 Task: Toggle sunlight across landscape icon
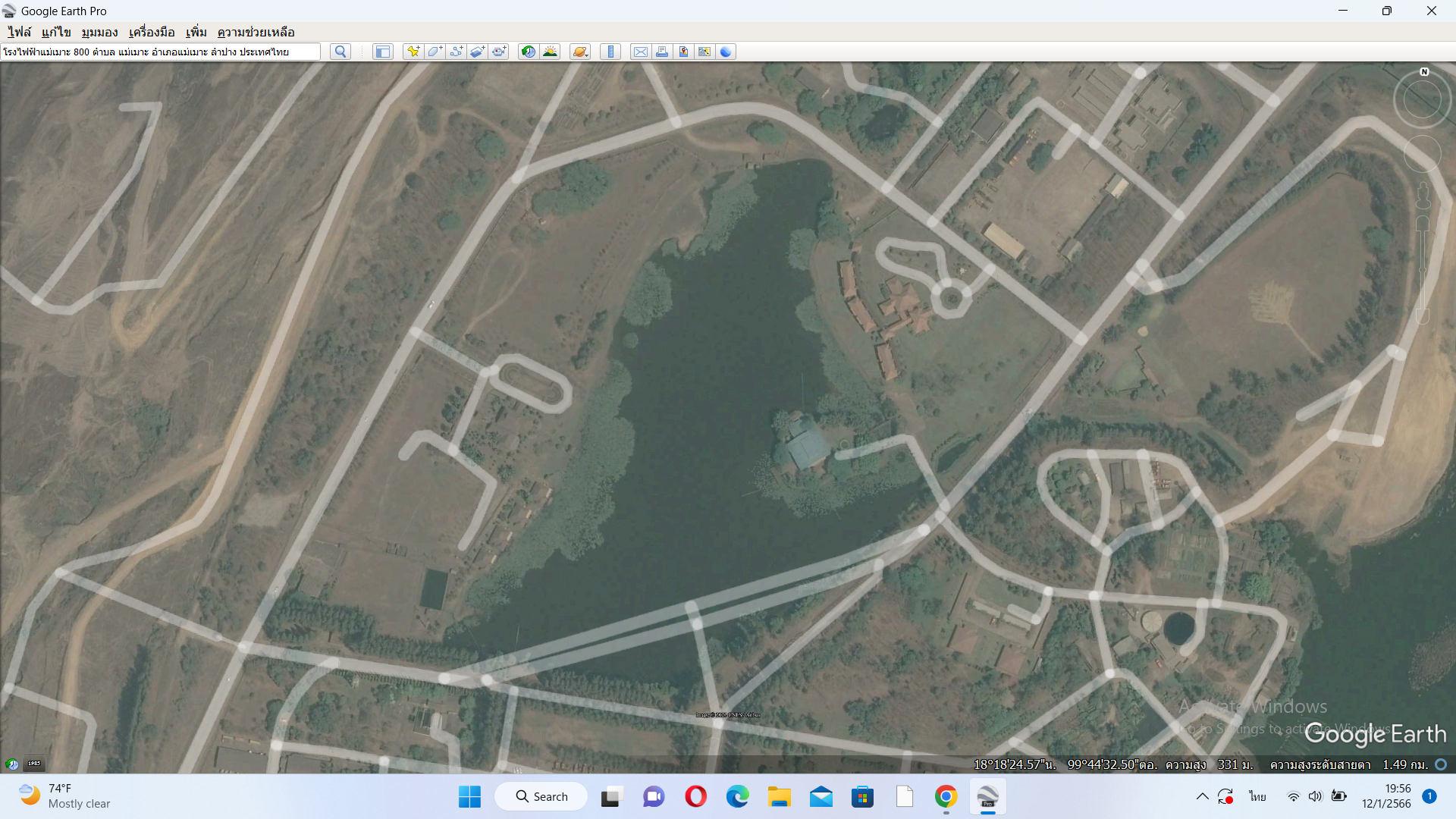[550, 52]
